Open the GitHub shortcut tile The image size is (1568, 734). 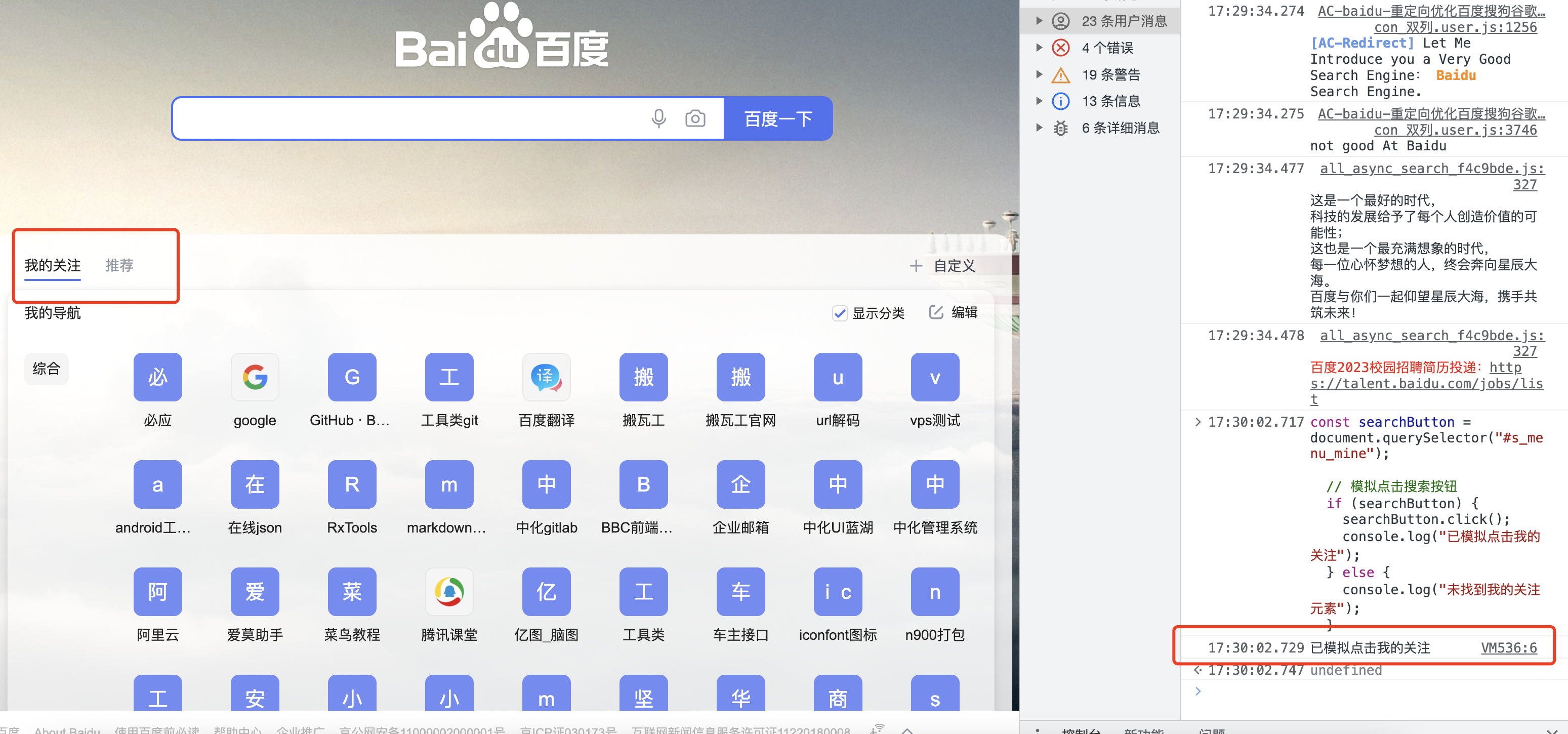point(352,377)
